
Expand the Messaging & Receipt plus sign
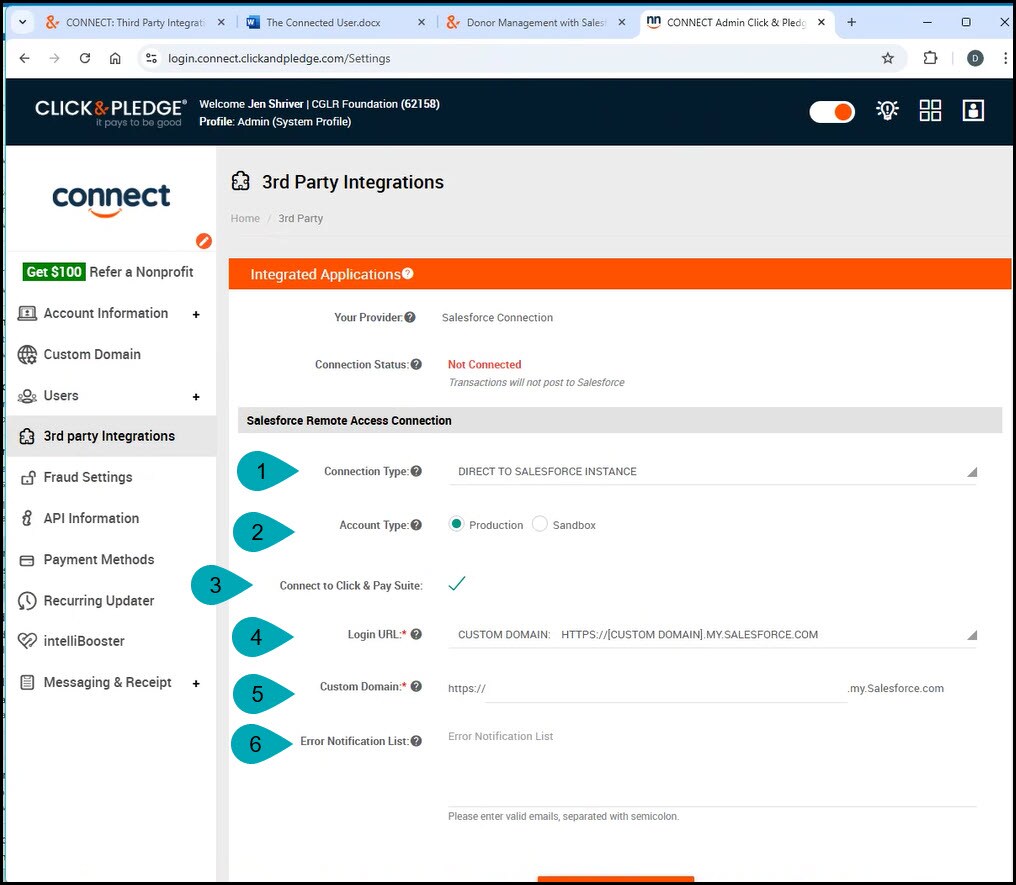coord(196,684)
